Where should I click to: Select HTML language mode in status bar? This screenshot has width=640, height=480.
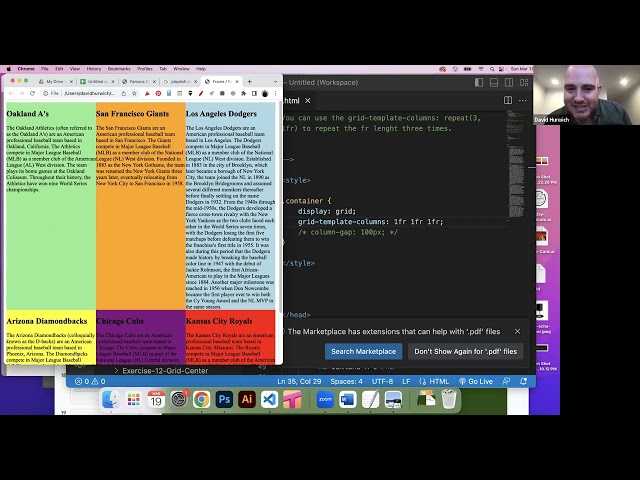434,381
